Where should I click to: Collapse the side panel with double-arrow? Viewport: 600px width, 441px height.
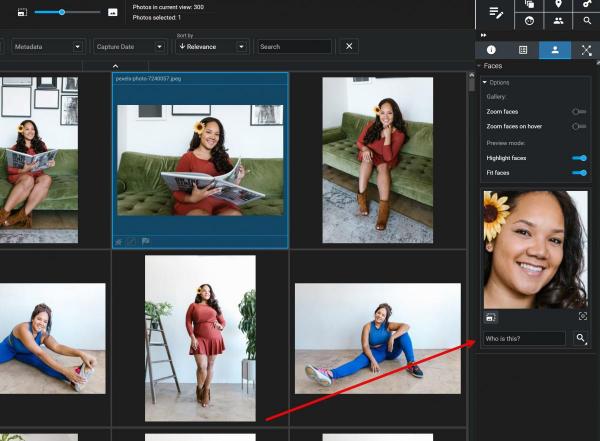483,35
